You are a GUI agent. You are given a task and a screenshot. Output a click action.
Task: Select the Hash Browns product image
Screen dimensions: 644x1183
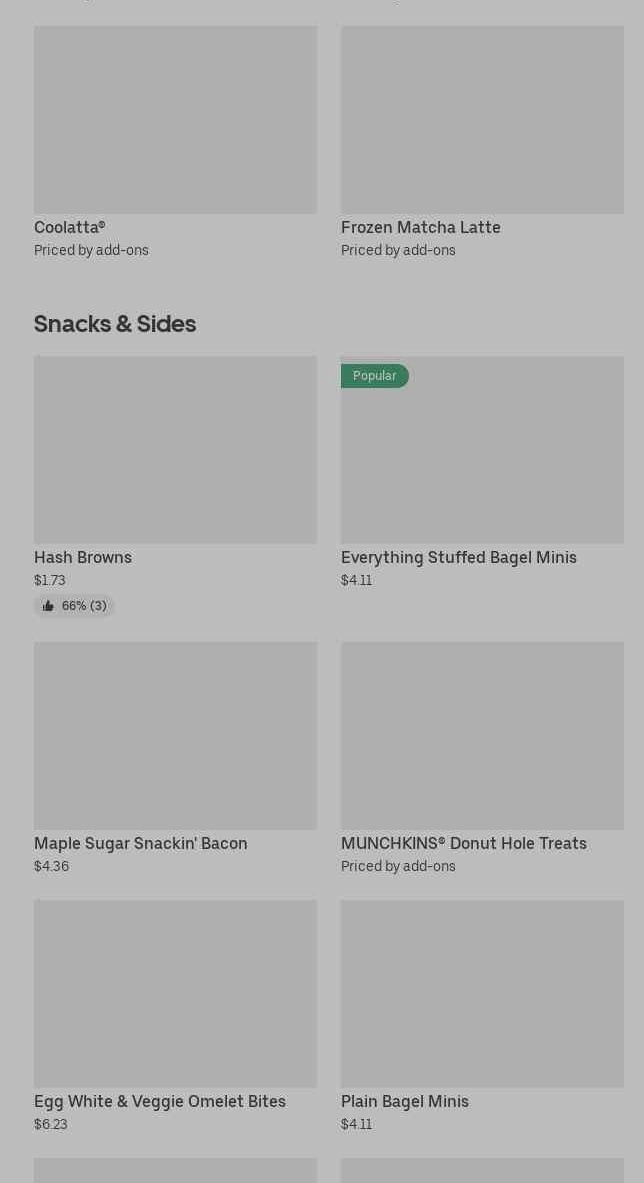(x=175, y=450)
